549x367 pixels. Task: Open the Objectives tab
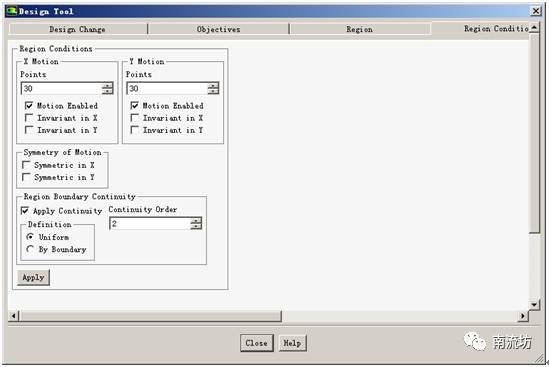218,29
